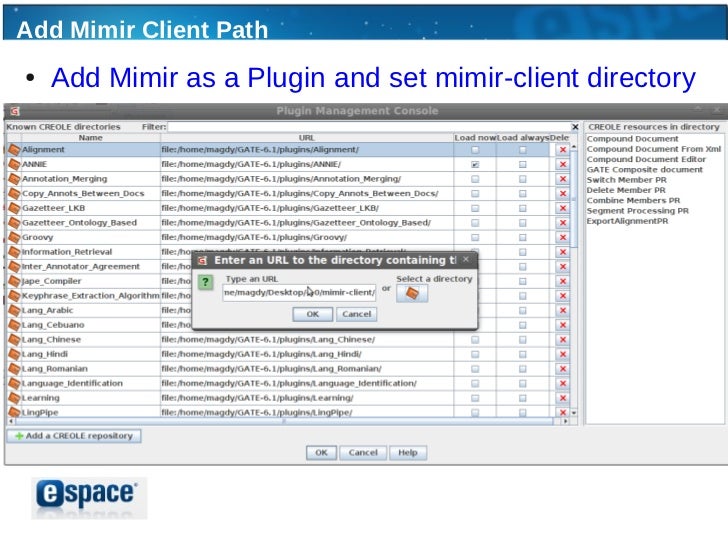This screenshot has height=546, width=728.
Task: Select ExportAlignmentPR resource
Action: (627, 221)
